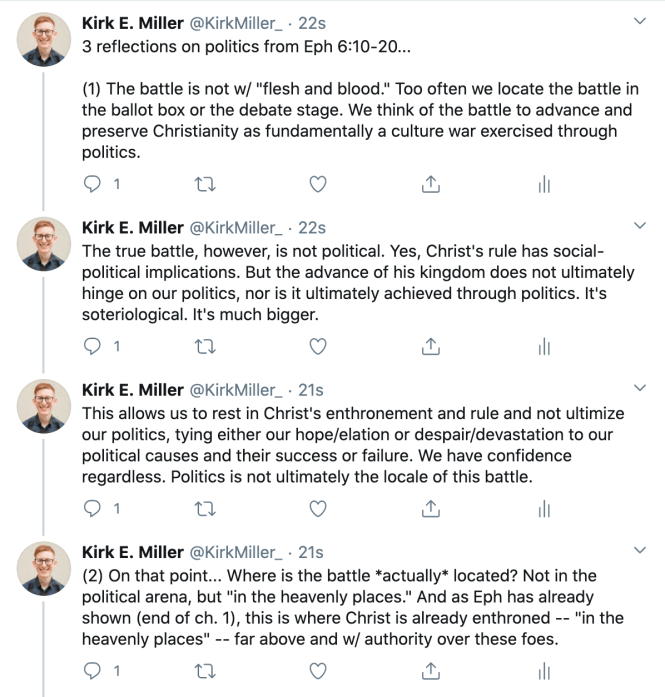
Task: Share the "3 reflections on politics" tweet
Action: (431, 184)
